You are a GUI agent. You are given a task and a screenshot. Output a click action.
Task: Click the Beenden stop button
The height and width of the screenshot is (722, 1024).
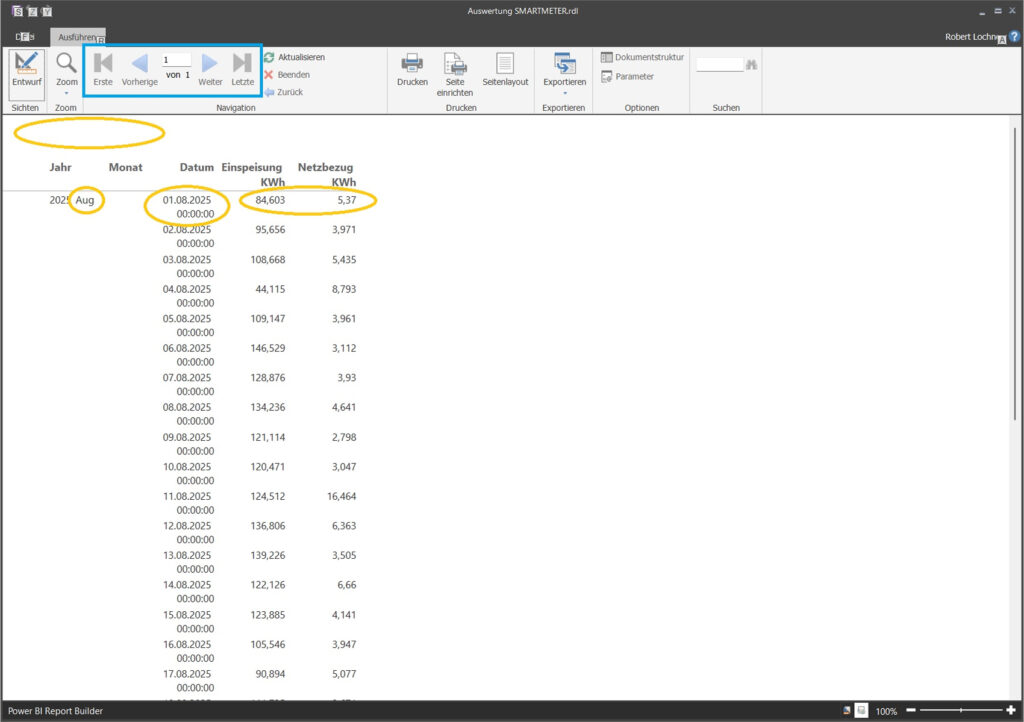pos(287,75)
